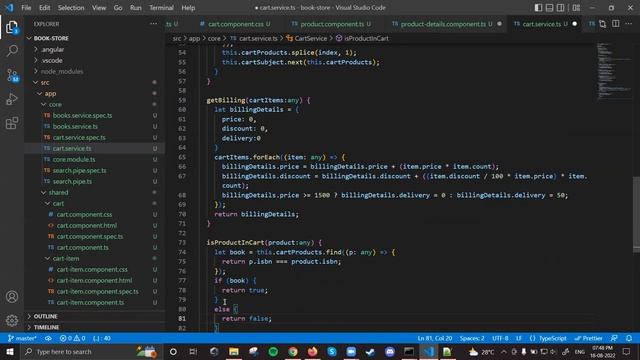640x360 pixels.
Task: Open the Manage gear icon
Action: click(12, 320)
